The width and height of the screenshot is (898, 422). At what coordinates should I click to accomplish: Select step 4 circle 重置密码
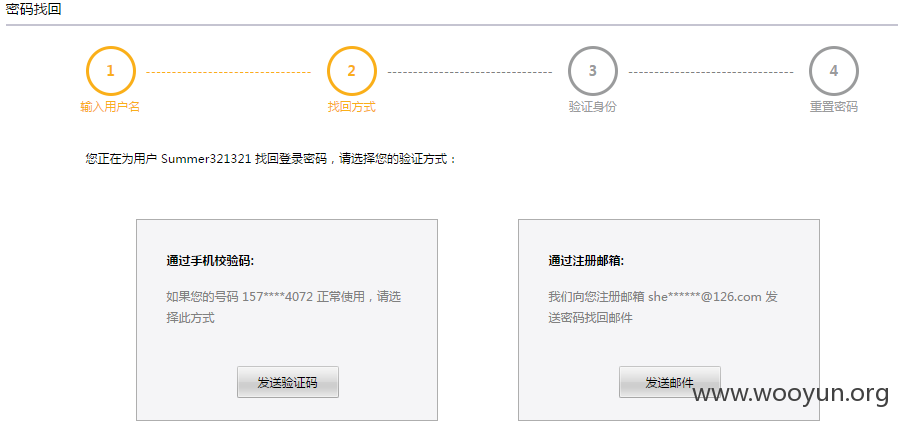pyautogui.click(x=834, y=71)
